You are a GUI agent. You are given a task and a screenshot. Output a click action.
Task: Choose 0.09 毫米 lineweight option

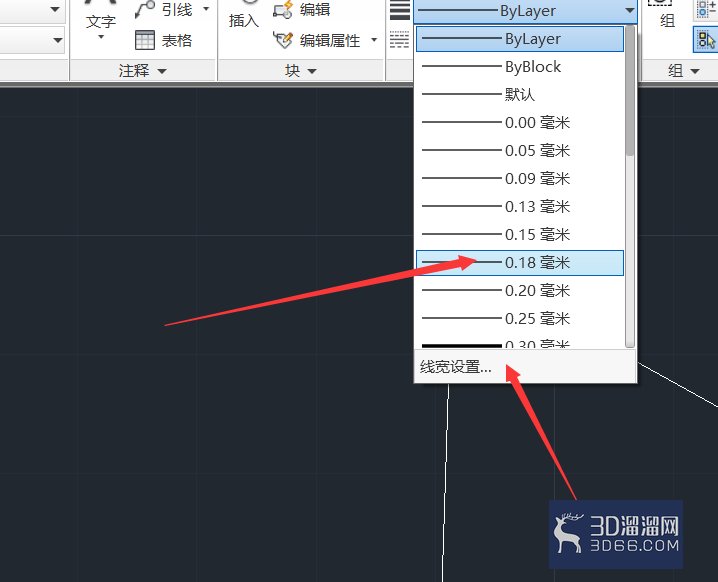point(520,179)
